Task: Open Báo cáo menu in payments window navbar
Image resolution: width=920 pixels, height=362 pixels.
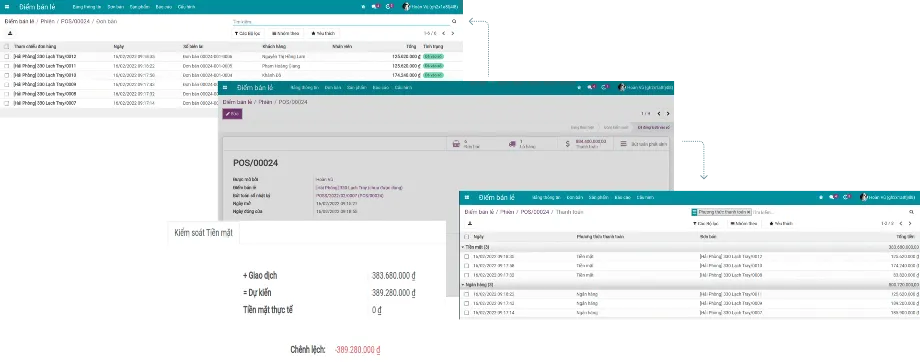Action: click(623, 197)
